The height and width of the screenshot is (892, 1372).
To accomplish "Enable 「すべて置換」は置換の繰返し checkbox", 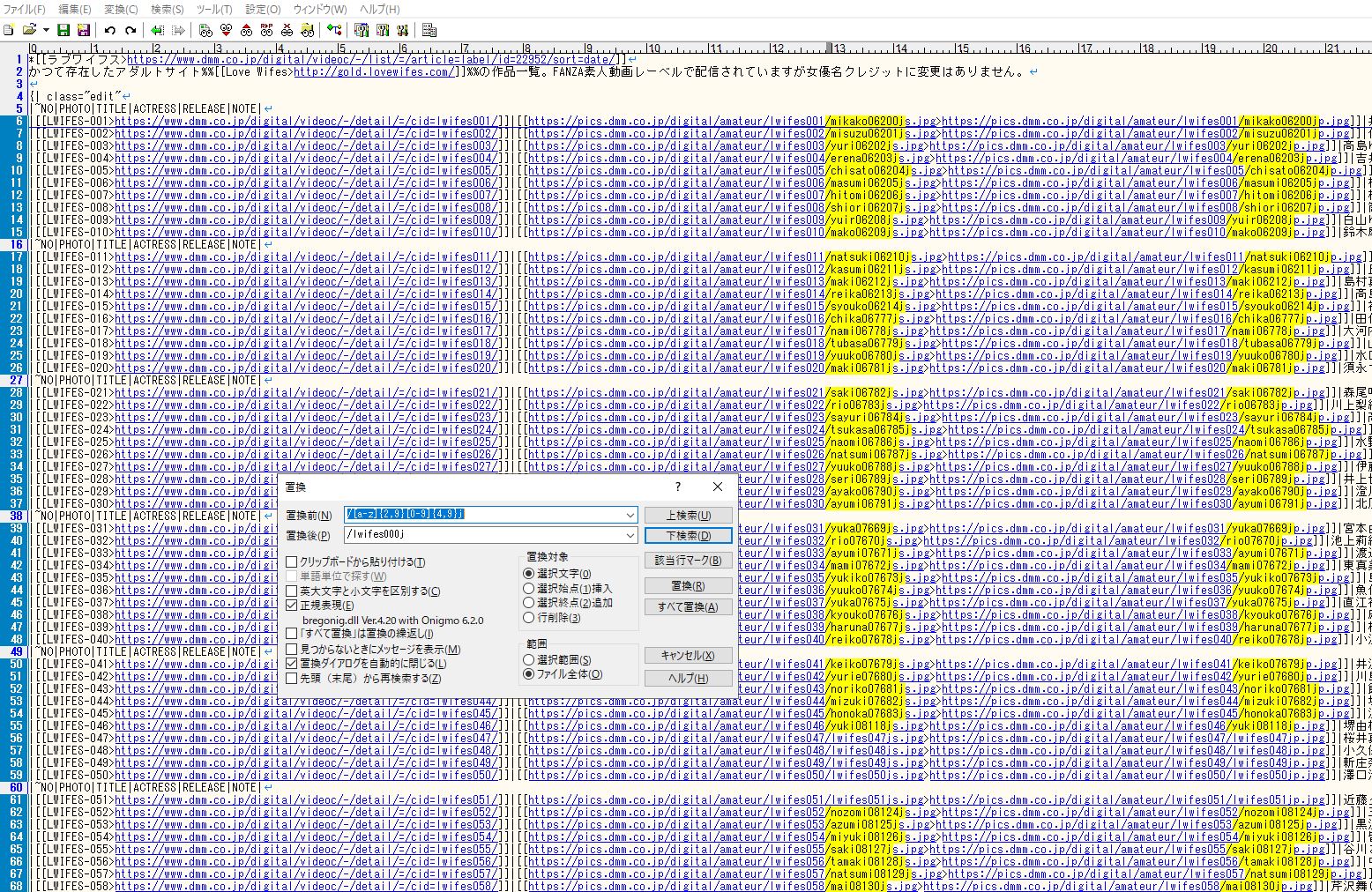I will (x=292, y=634).
